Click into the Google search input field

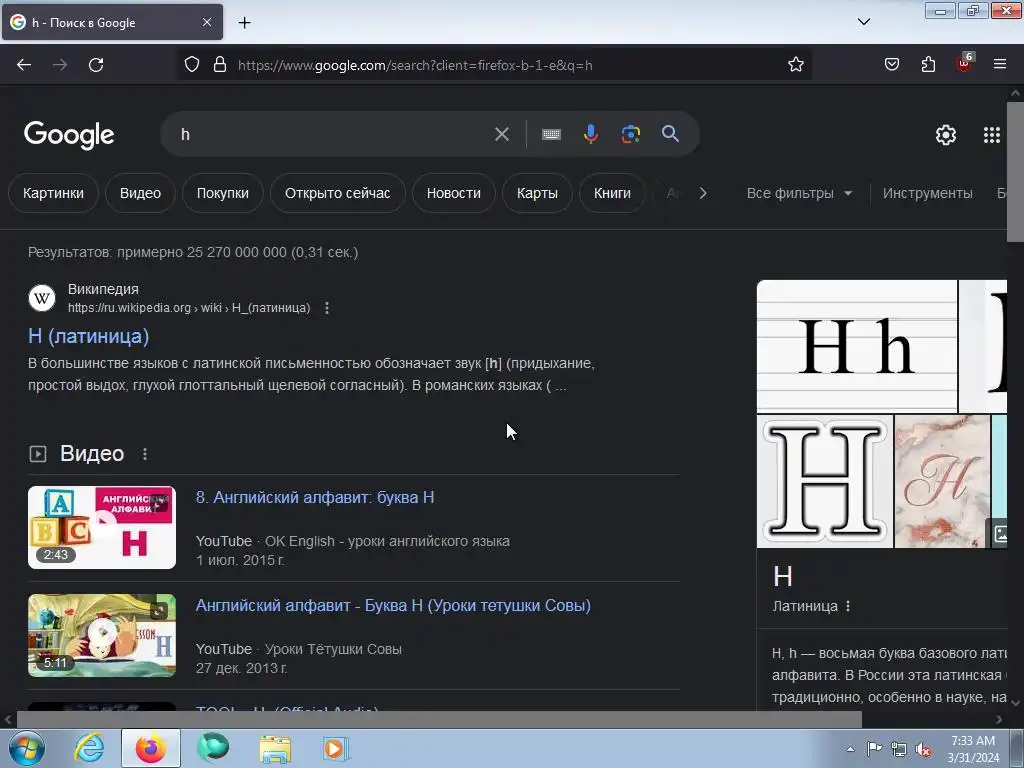[x=330, y=134]
